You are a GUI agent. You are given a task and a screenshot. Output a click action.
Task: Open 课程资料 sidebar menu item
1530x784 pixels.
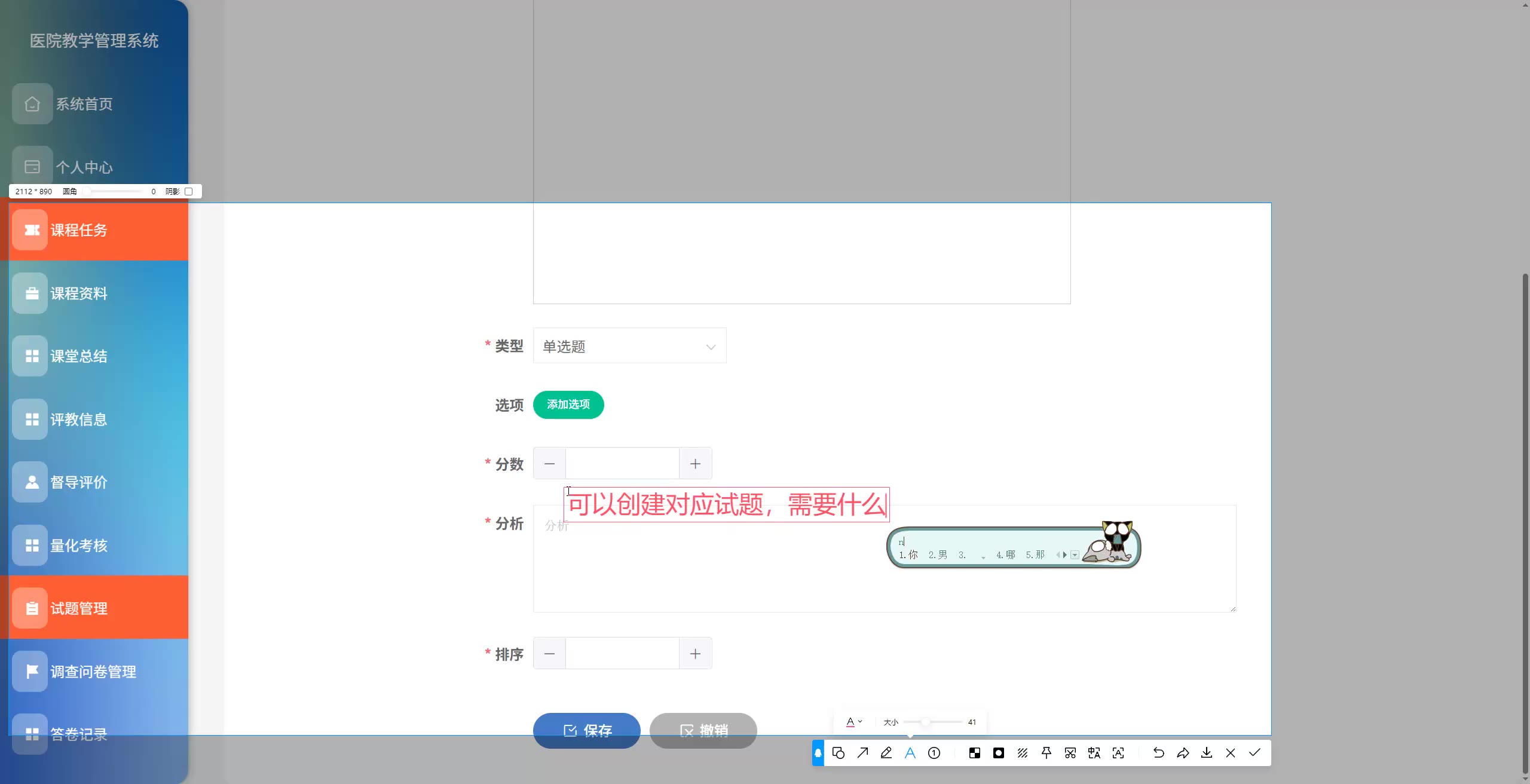[x=79, y=293]
